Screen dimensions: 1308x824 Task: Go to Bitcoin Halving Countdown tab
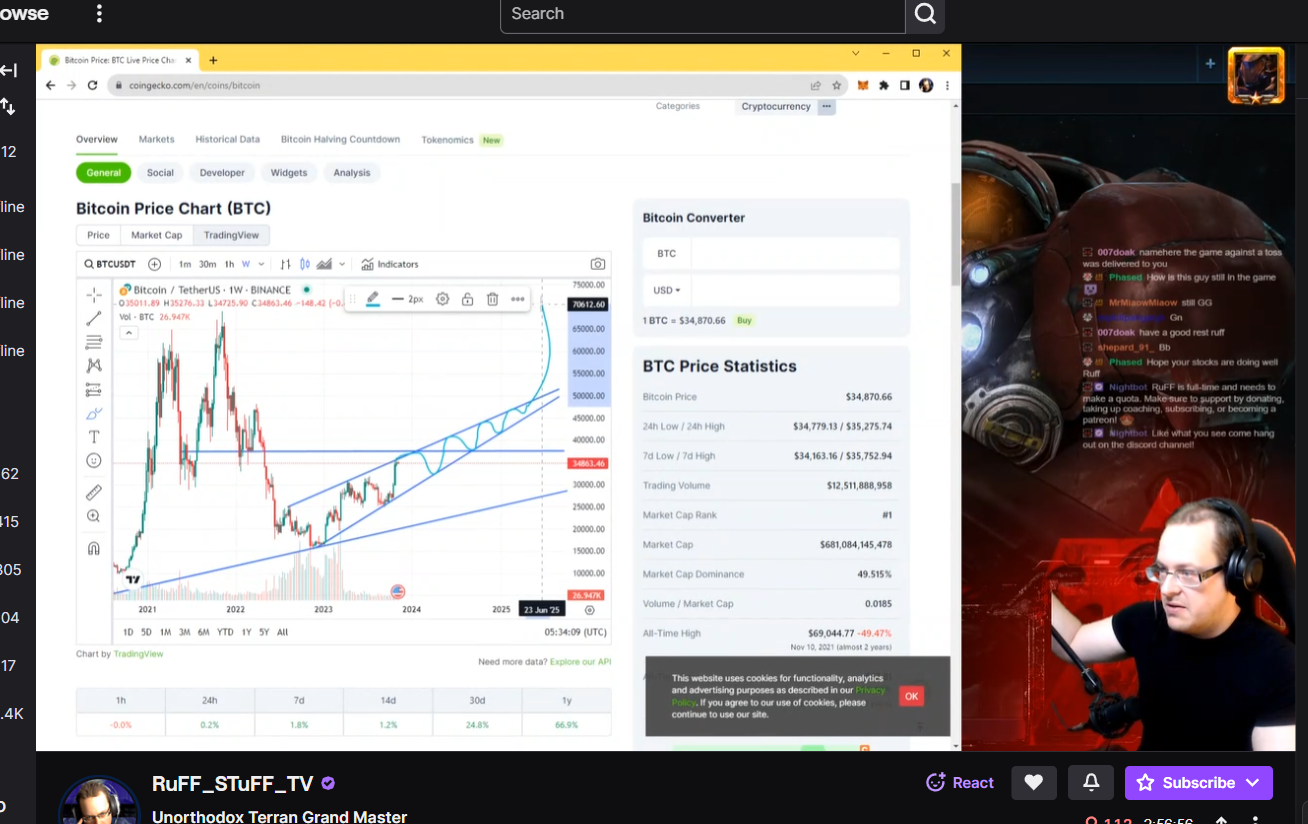(x=340, y=139)
